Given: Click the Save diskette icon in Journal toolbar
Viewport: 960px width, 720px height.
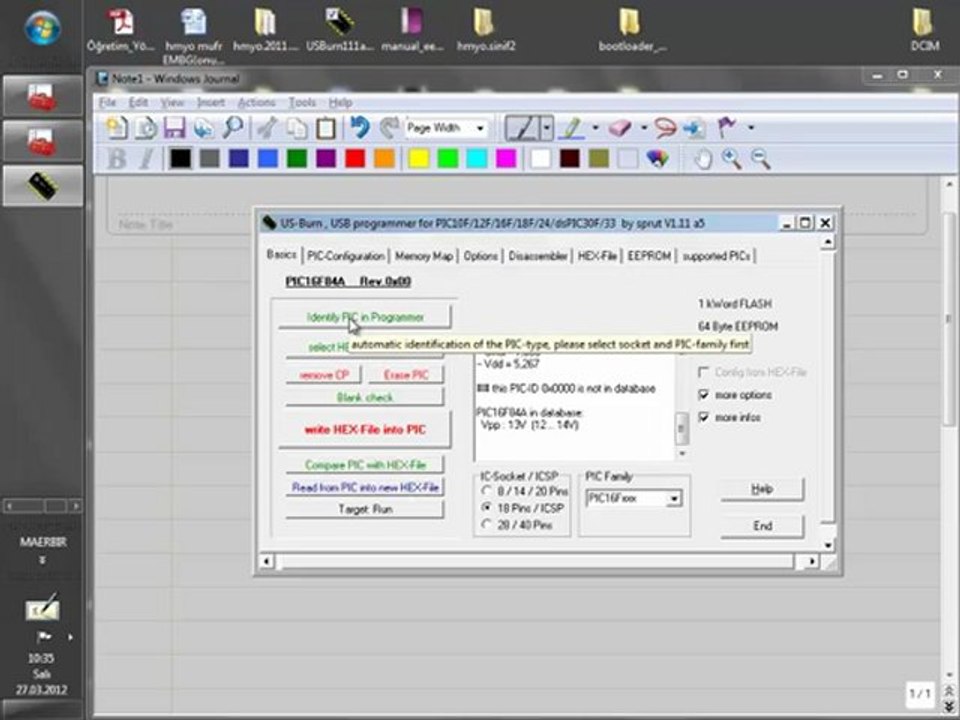Looking at the screenshot, I should (x=174, y=127).
